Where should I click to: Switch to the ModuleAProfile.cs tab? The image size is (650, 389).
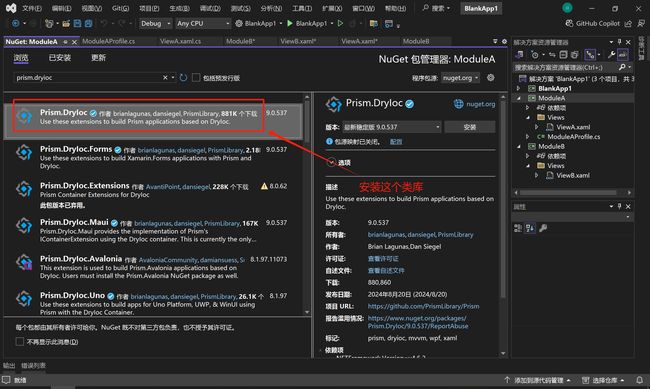[x=109, y=41]
